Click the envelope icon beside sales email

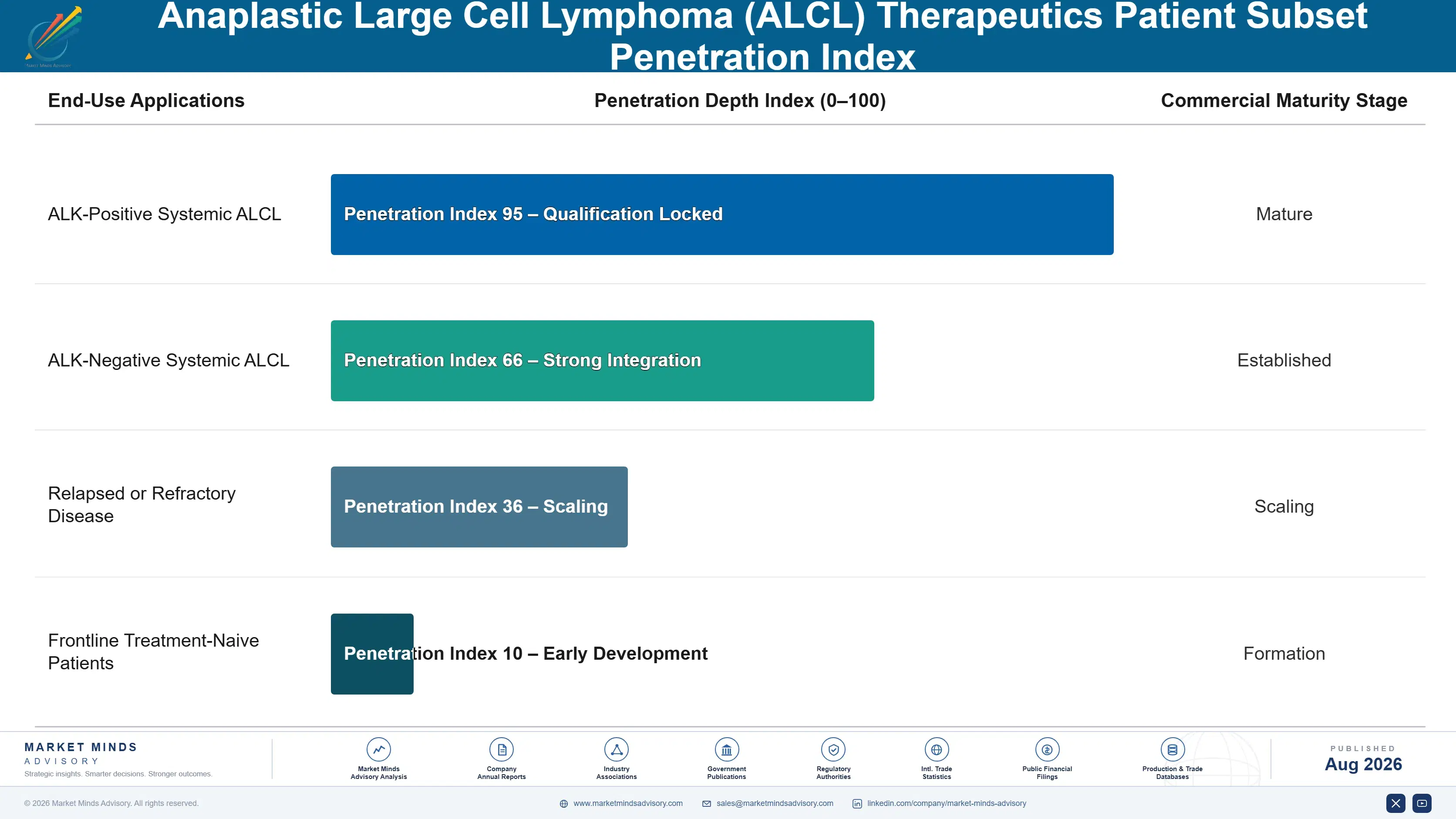[x=707, y=804]
